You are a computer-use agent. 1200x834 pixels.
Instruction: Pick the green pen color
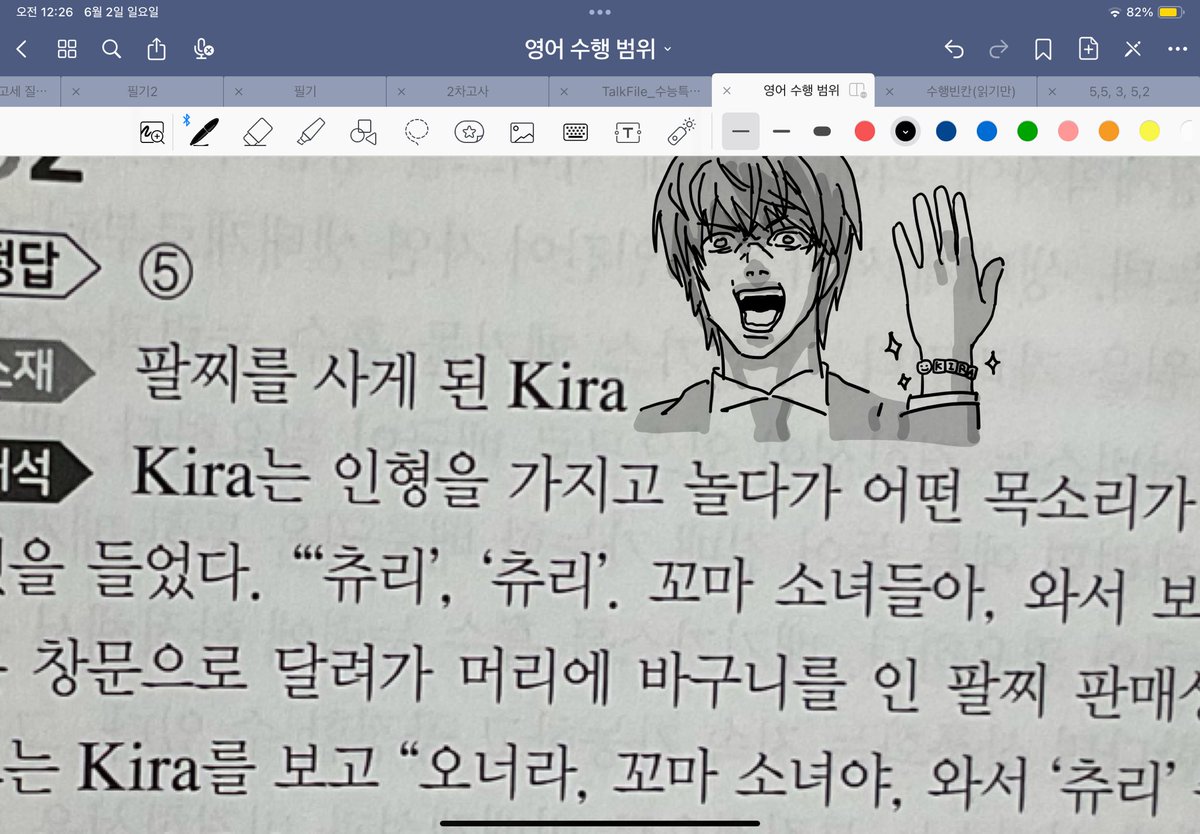[x=1027, y=131]
